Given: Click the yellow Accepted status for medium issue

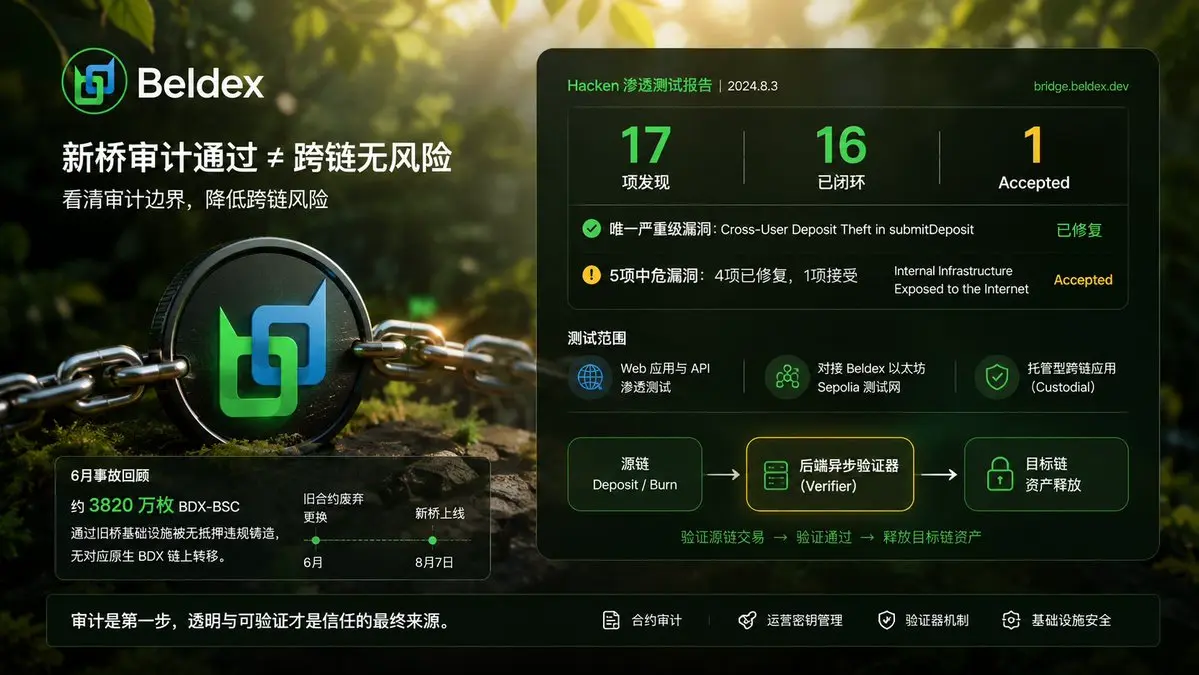Looking at the screenshot, I should point(1083,280).
